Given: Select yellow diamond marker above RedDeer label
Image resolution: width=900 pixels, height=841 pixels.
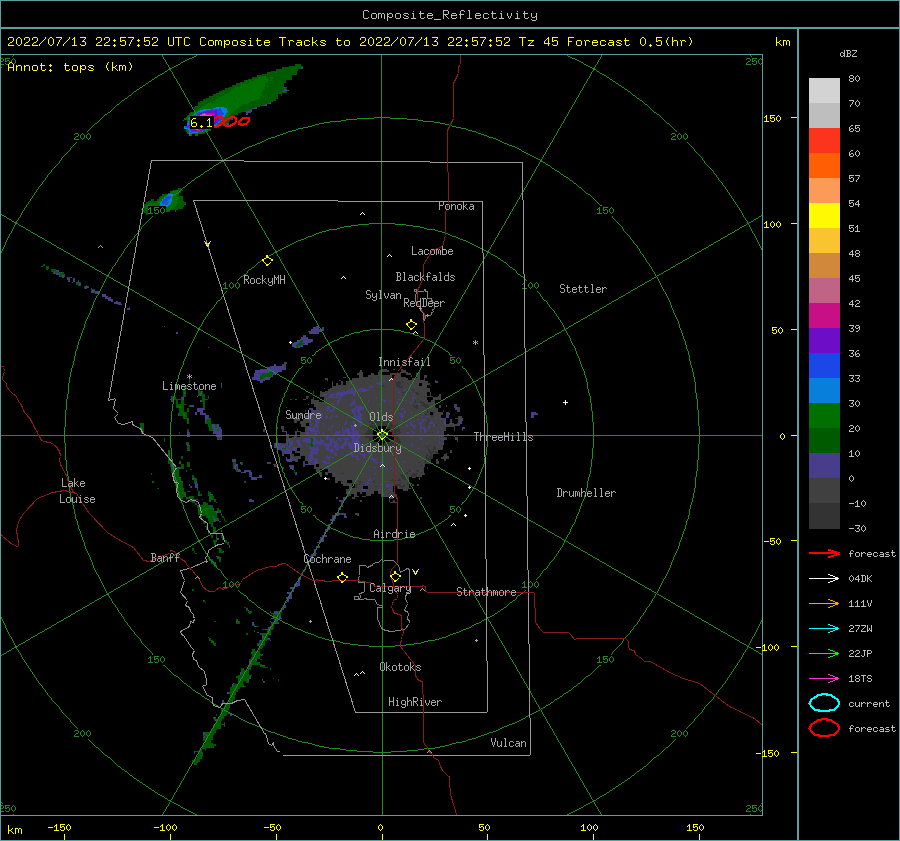Looking at the screenshot, I should click(x=411, y=325).
